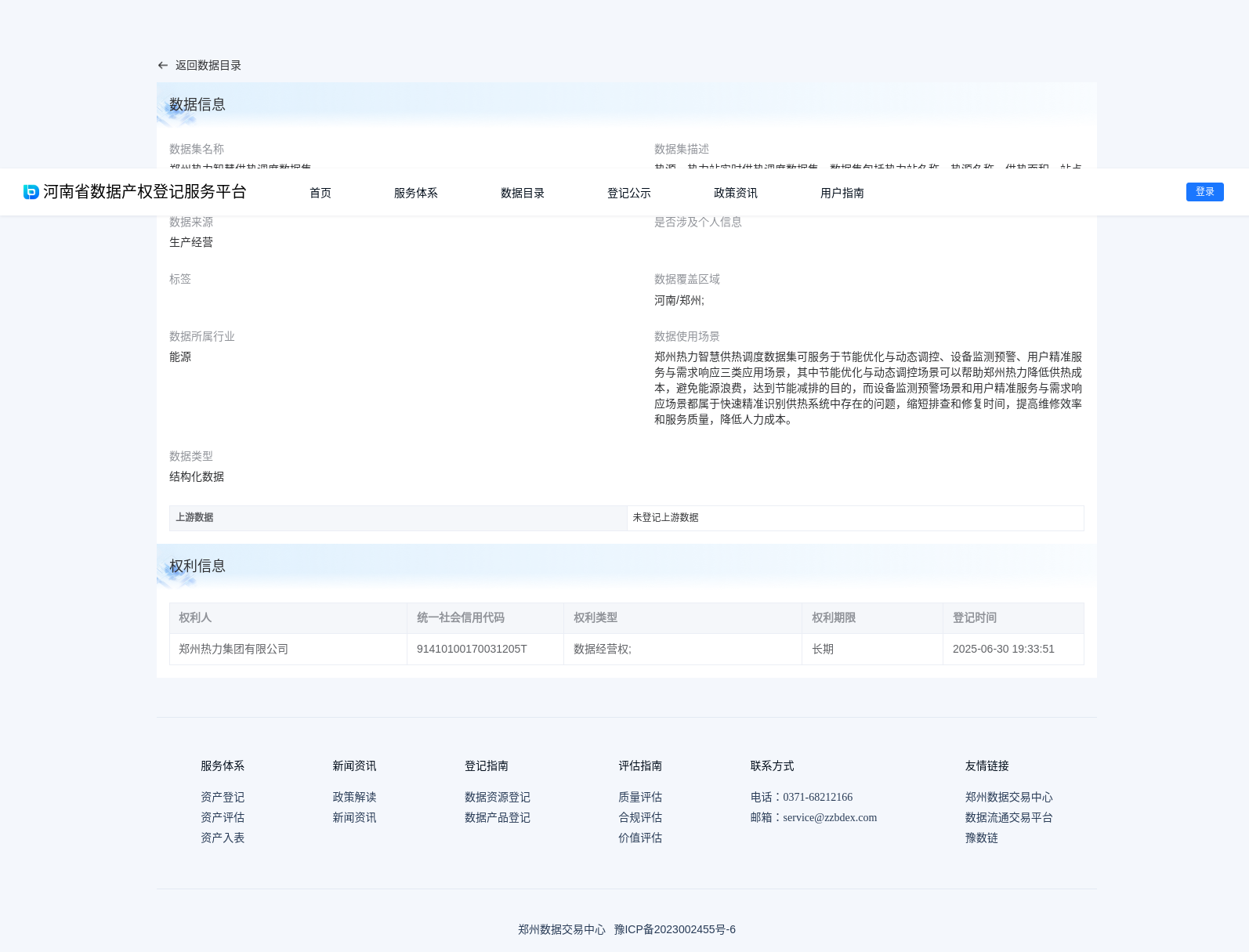Click the footer 评估指南 heading
Screen dimensions: 1249x952
(640, 766)
